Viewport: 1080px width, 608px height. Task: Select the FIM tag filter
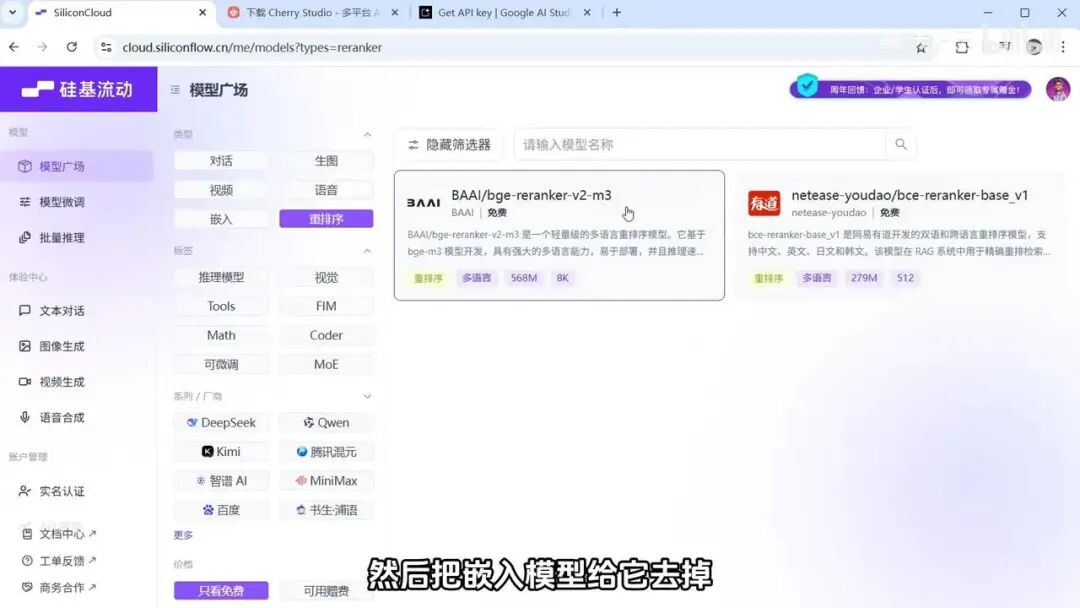point(326,306)
